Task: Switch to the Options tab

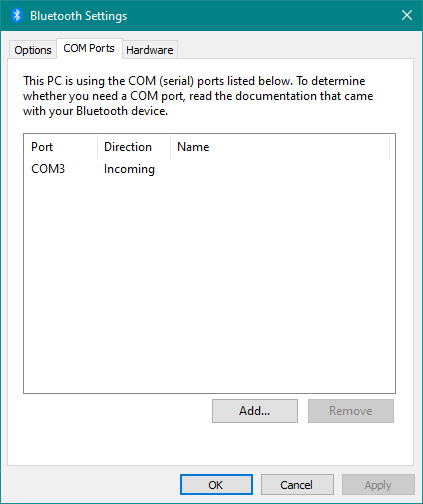Action: pos(33,50)
